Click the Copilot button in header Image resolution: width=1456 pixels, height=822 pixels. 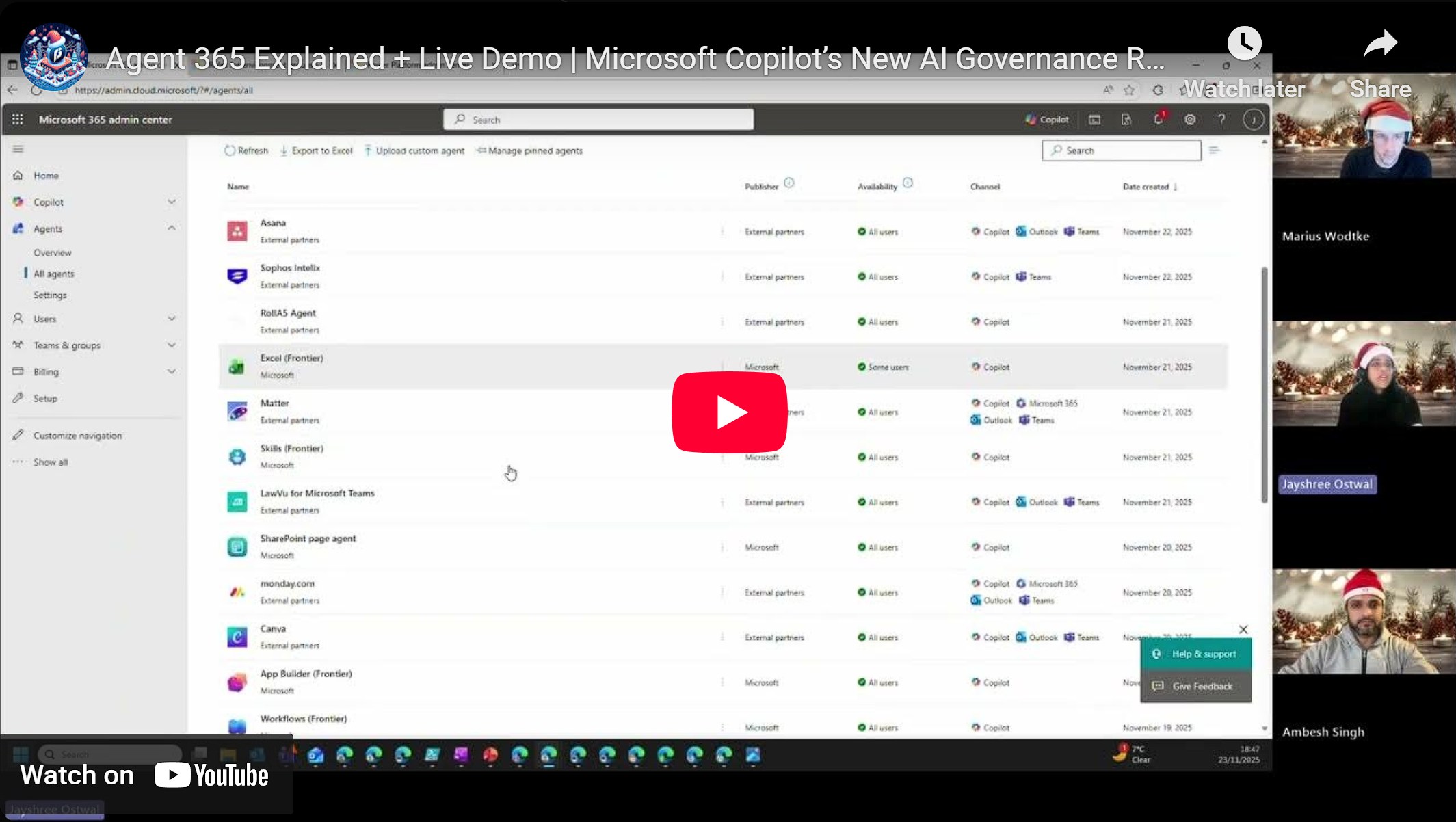[x=1046, y=119]
